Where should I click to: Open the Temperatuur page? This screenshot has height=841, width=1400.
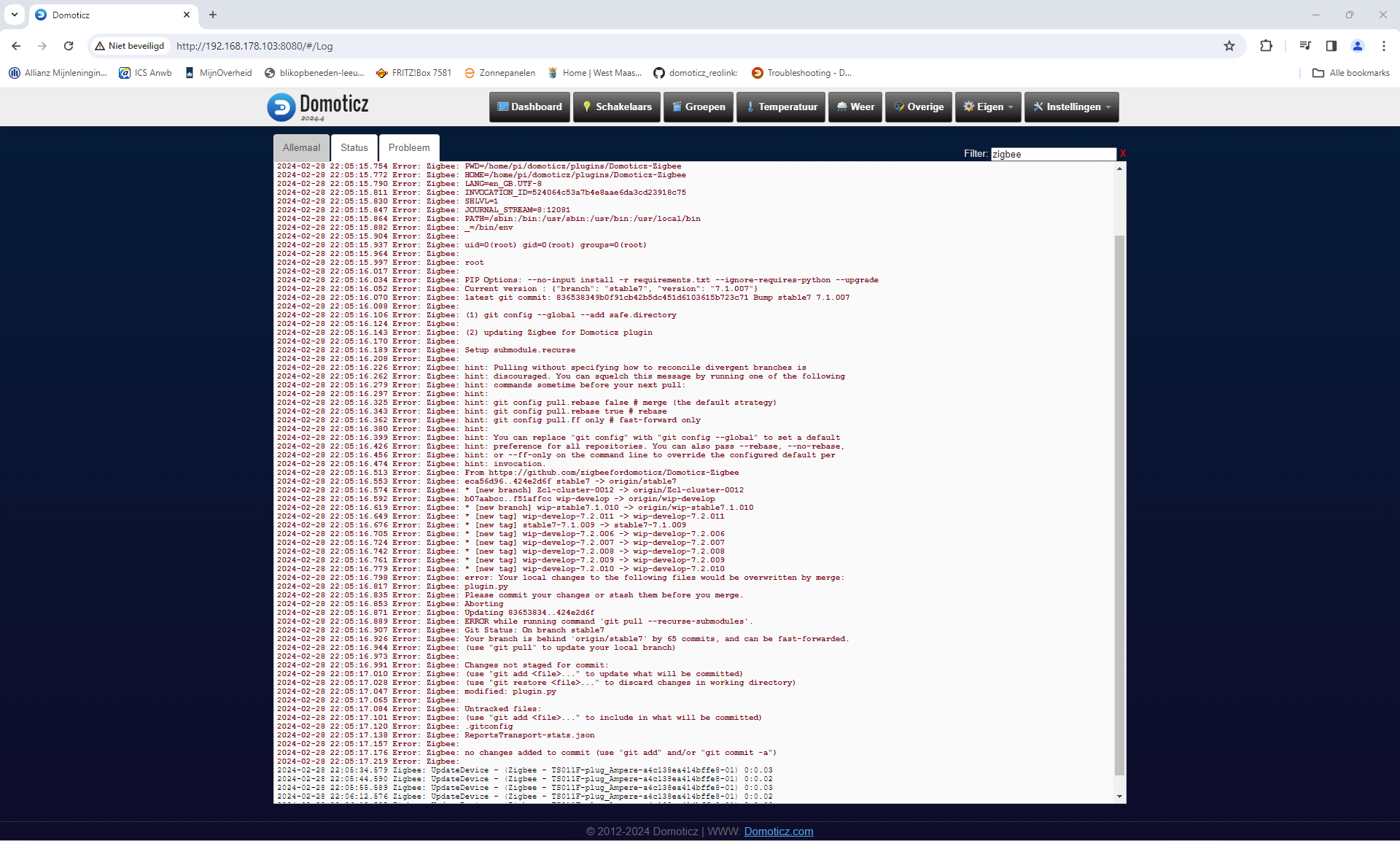click(781, 106)
